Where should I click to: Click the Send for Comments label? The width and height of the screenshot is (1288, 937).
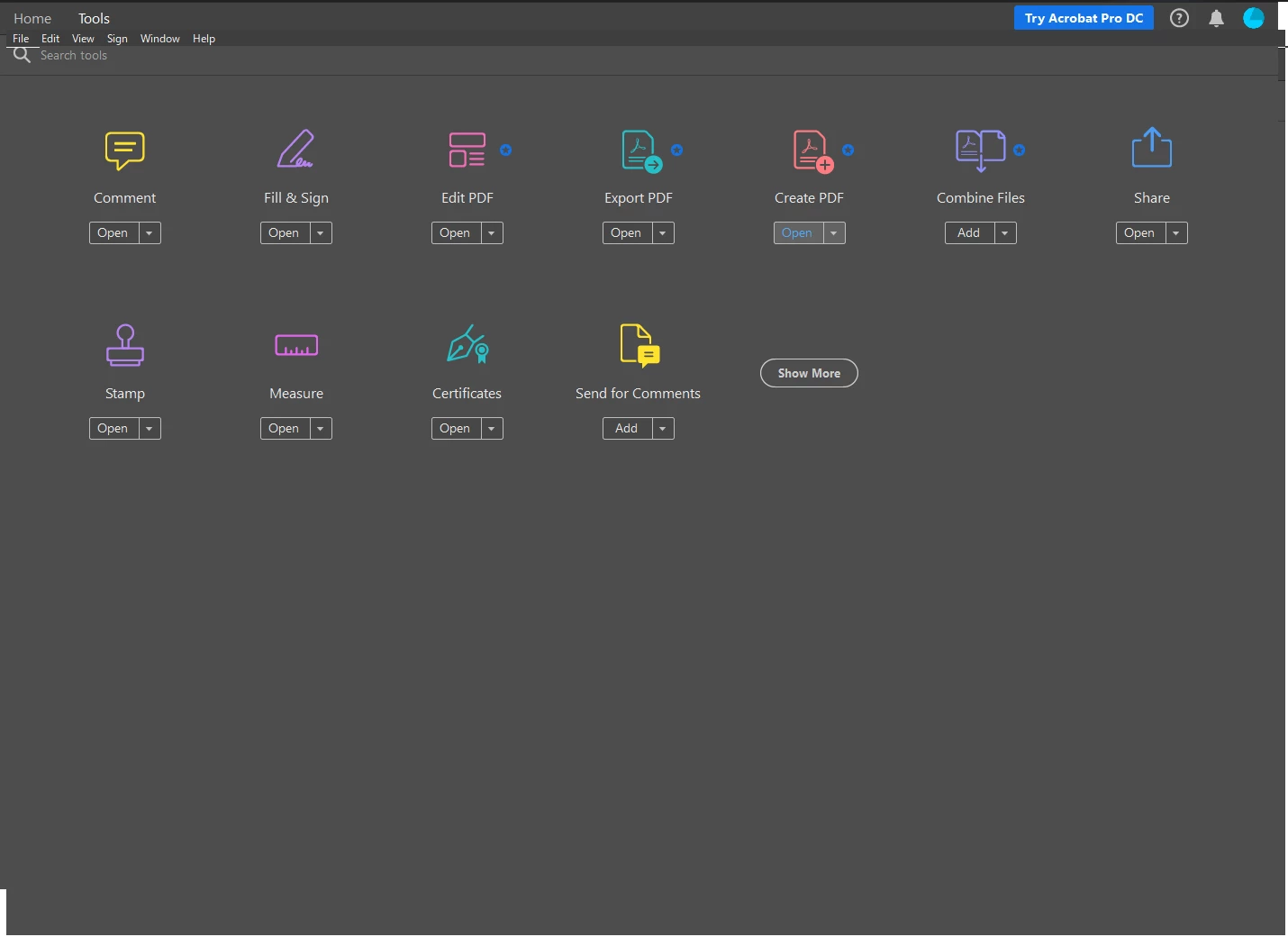(638, 394)
